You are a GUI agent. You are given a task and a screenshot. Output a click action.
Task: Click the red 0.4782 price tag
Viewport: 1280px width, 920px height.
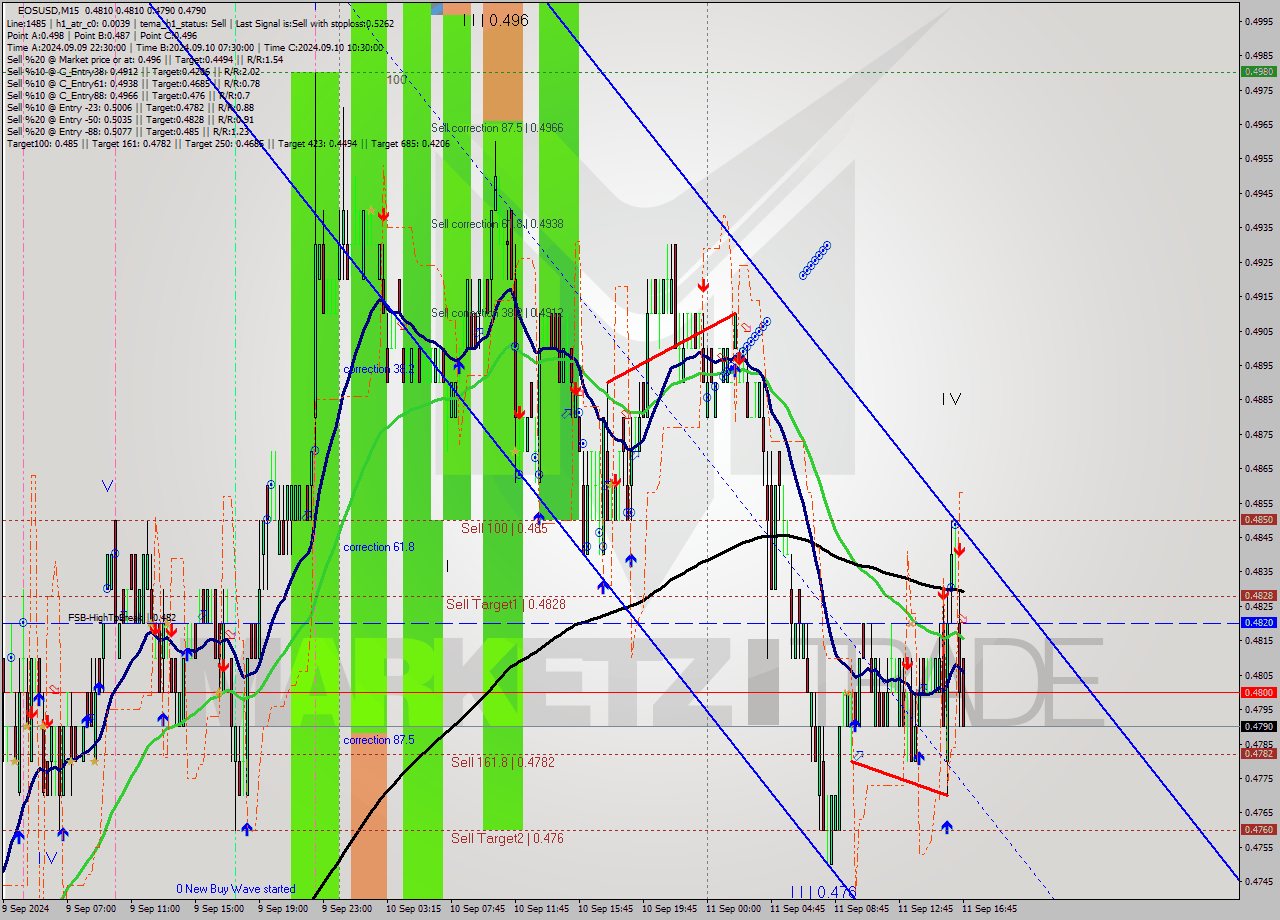(1258, 754)
